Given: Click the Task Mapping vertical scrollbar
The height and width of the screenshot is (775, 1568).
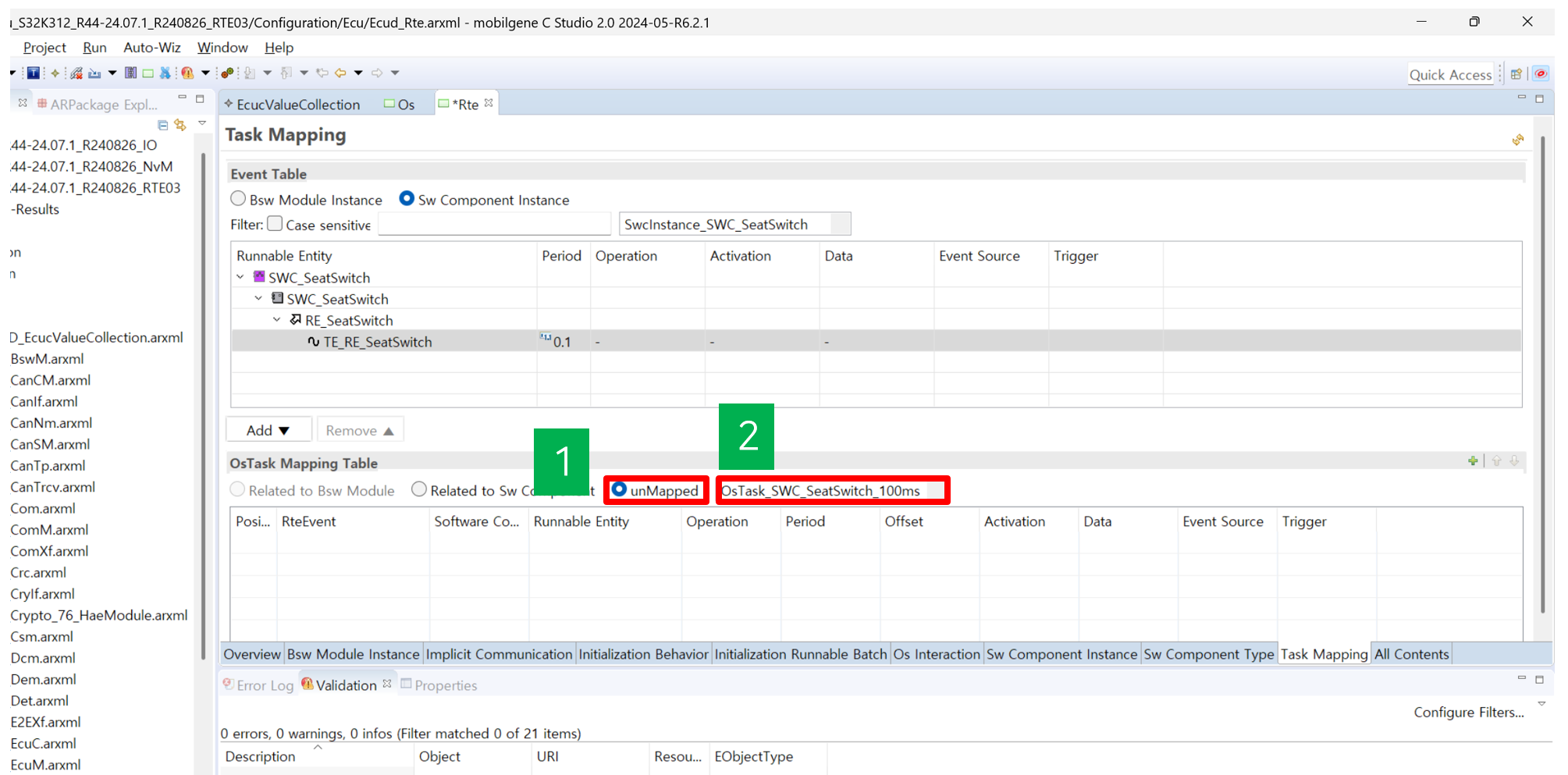Looking at the screenshot, I should pyautogui.click(x=1542, y=375).
